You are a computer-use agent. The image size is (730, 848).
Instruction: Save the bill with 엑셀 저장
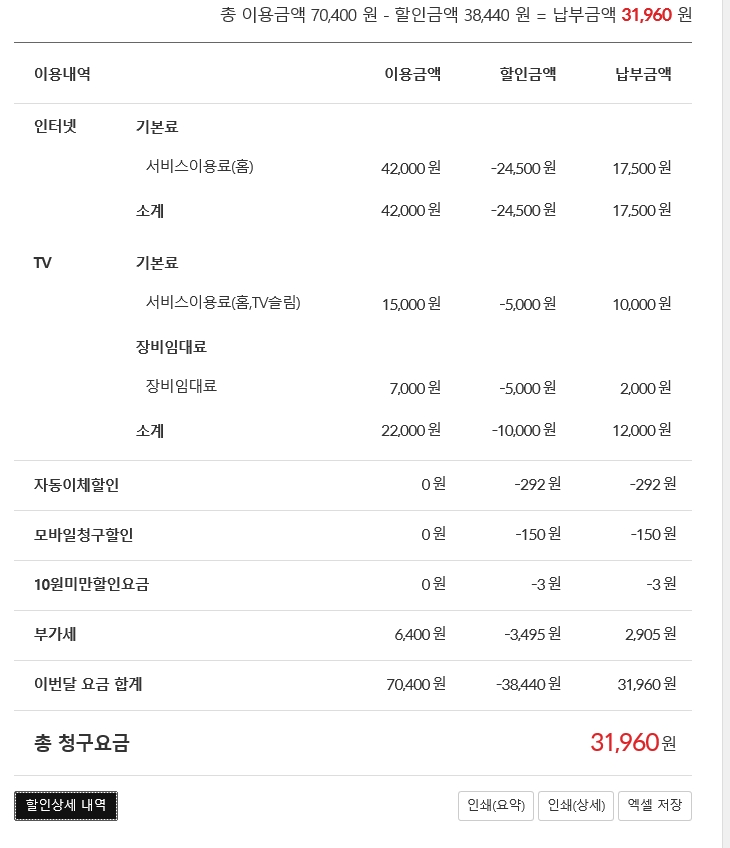pos(655,805)
